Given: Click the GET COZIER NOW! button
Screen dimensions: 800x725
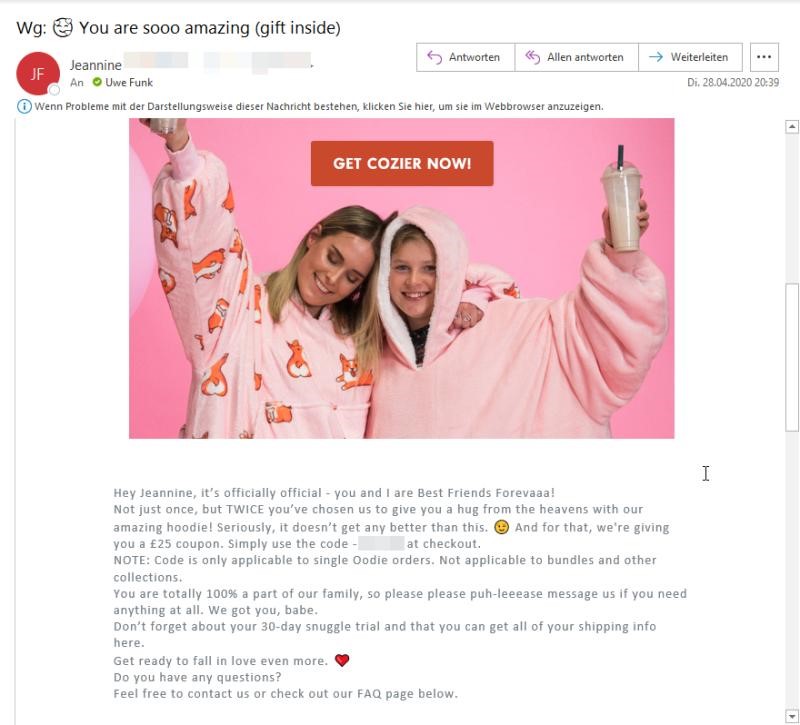Looking at the screenshot, I should coord(402,163).
